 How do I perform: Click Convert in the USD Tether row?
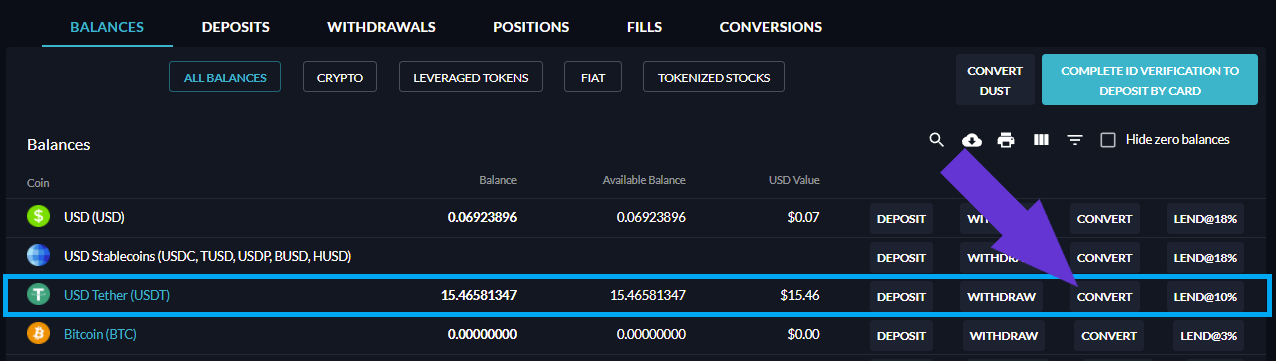1105,297
